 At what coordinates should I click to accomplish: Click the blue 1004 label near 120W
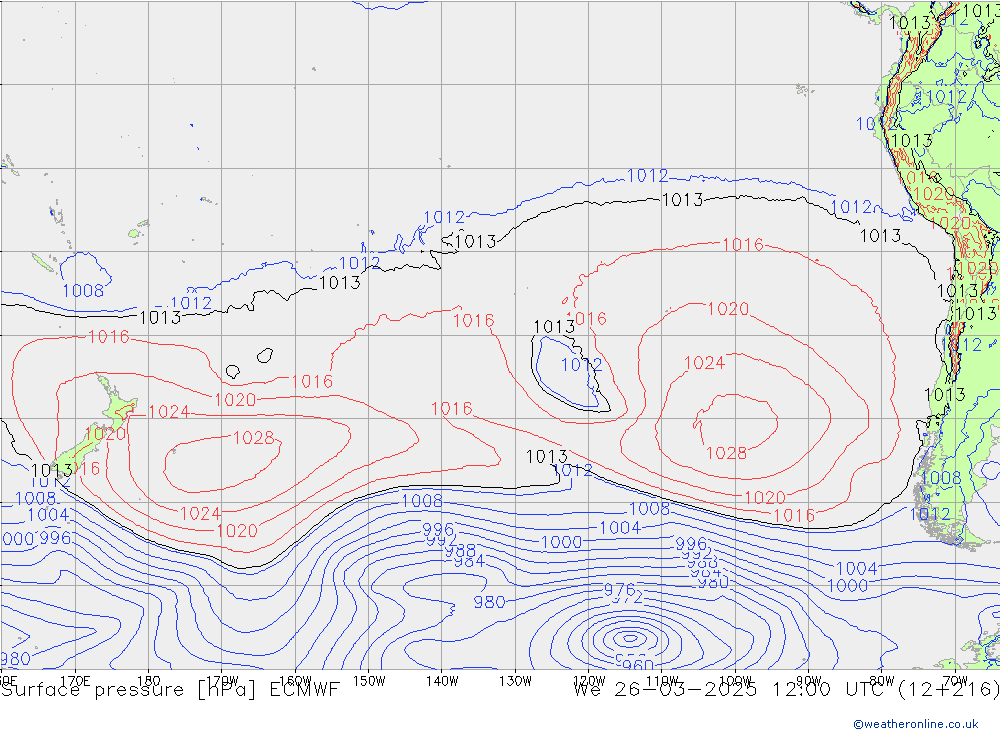[620, 528]
